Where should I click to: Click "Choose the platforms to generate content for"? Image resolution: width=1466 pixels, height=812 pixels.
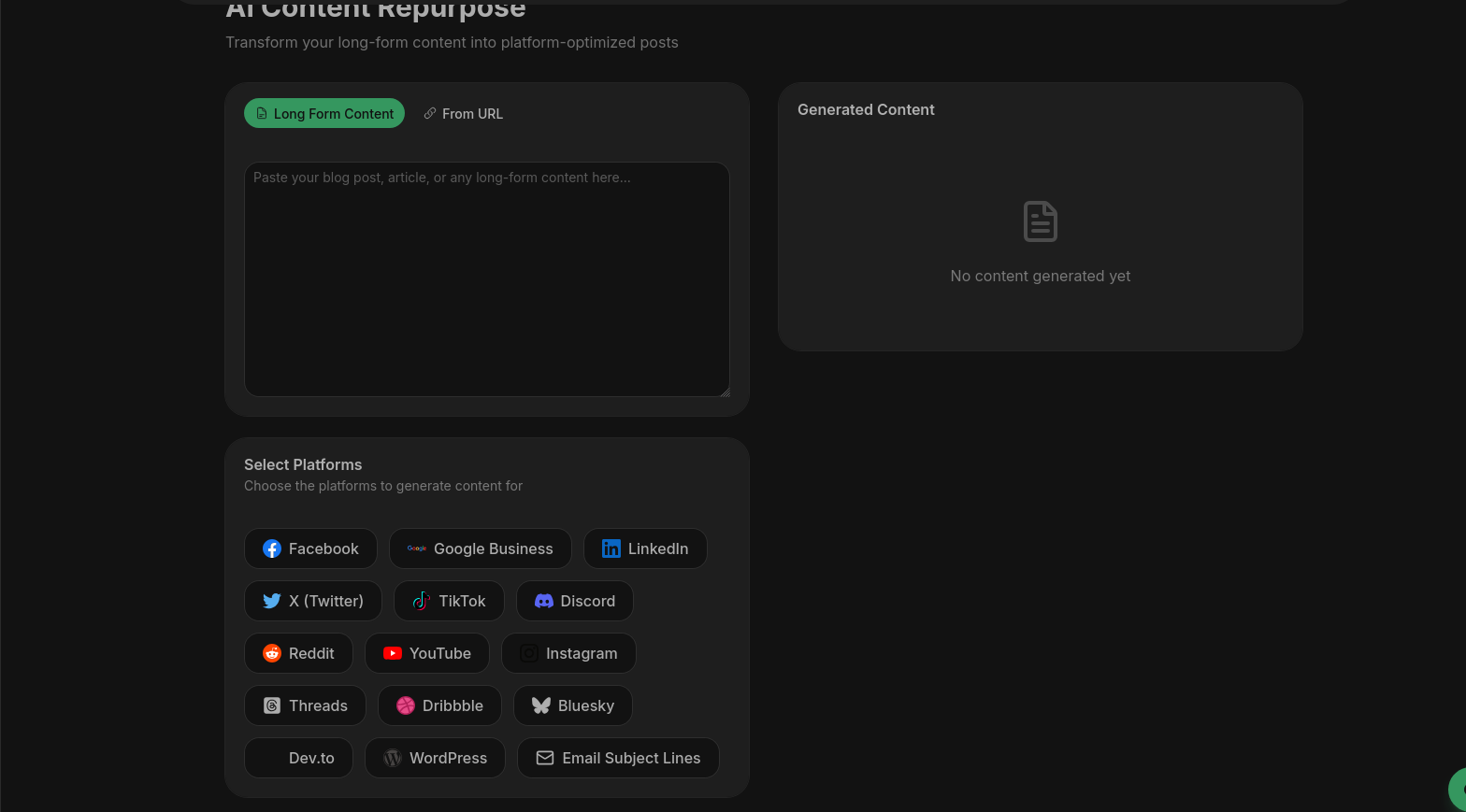(x=383, y=486)
